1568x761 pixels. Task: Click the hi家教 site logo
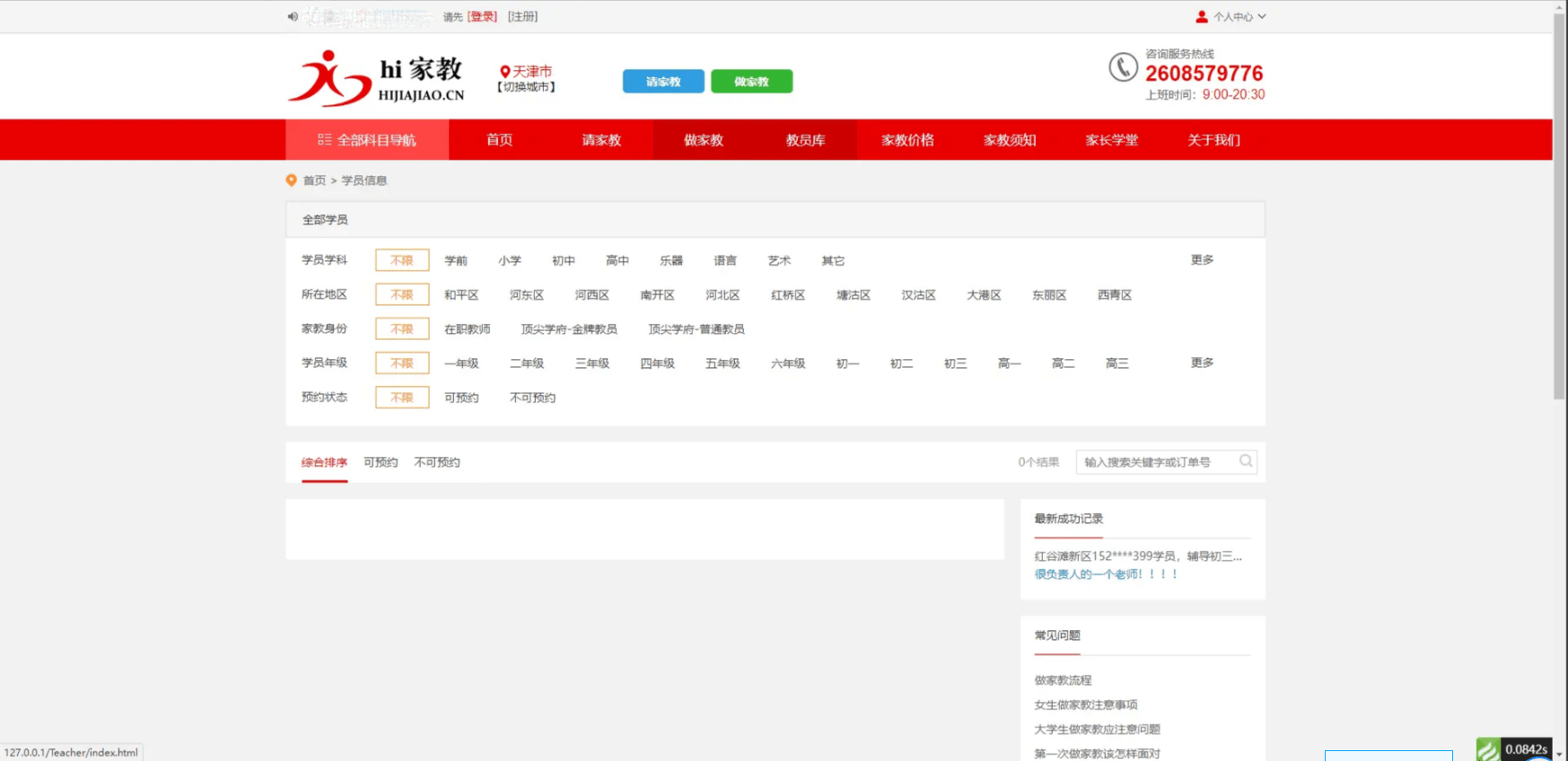coord(375,78)
